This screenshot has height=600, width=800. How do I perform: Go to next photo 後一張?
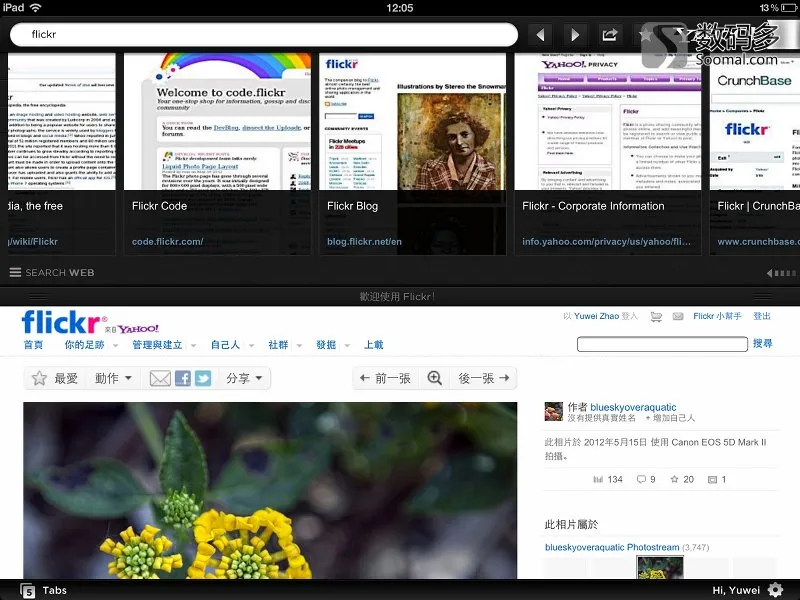tap(484, 378)
